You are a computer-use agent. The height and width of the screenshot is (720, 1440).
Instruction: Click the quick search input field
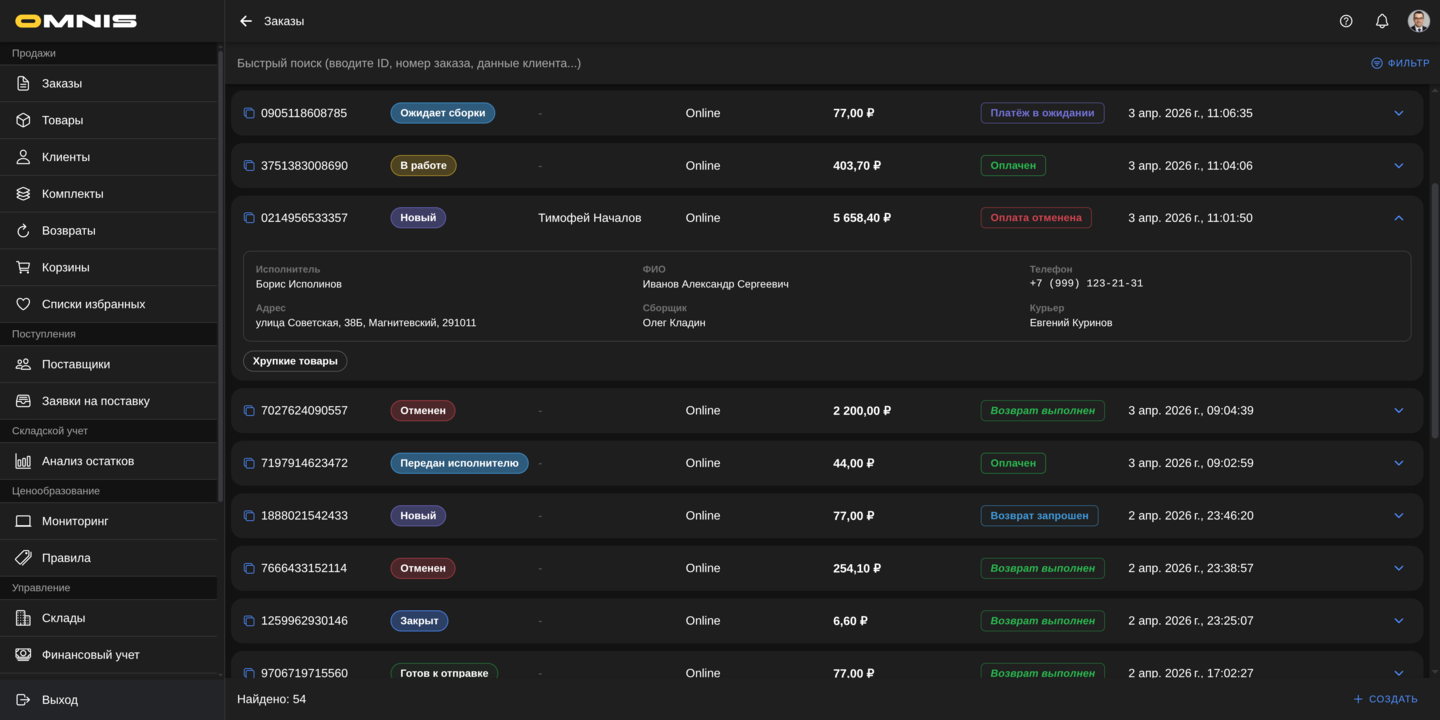pos(700,63)
